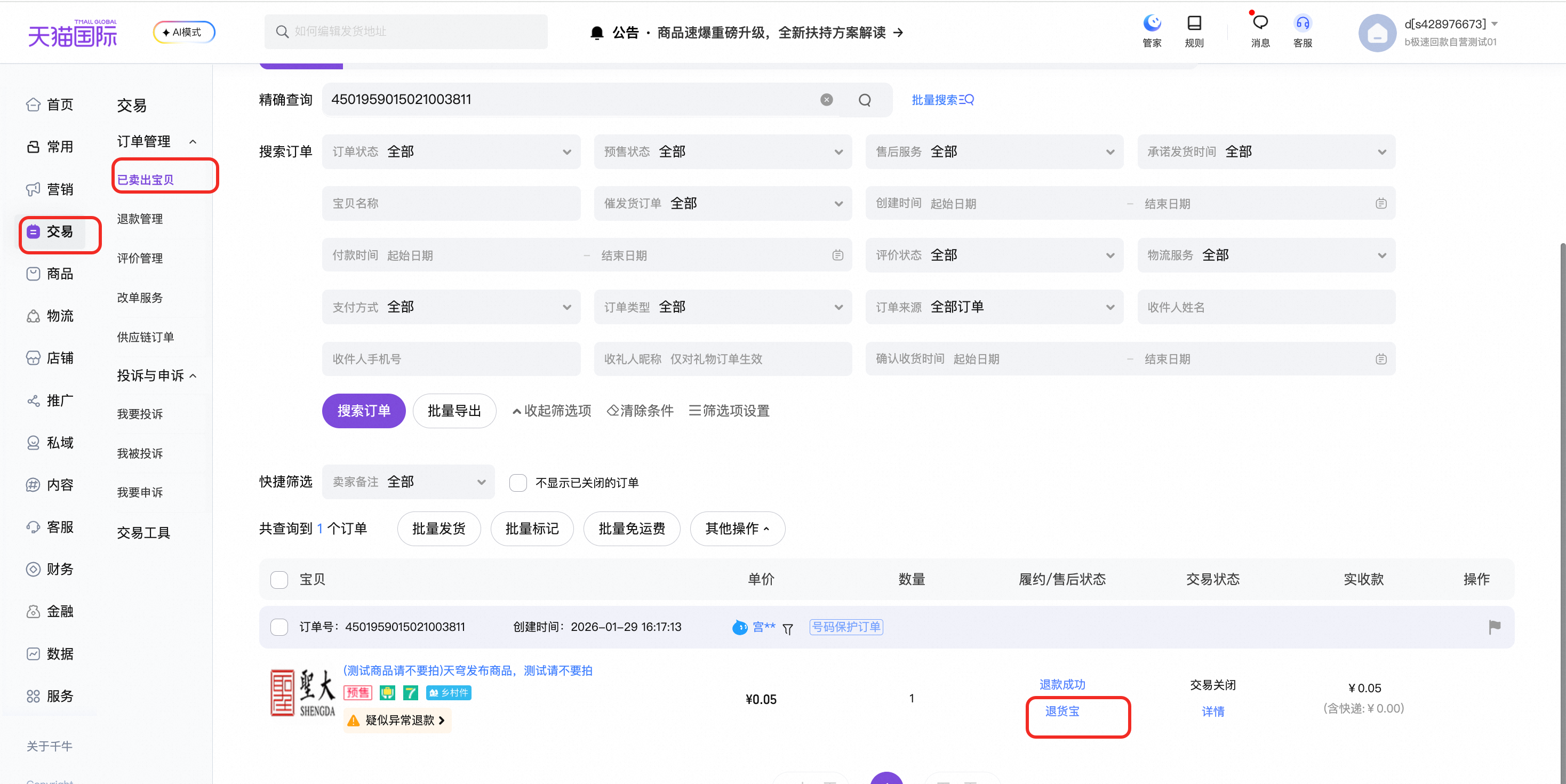Click the calendar icon in 确认收货时间 range
The image size is (1566, 784).
tap(1381, 359)
